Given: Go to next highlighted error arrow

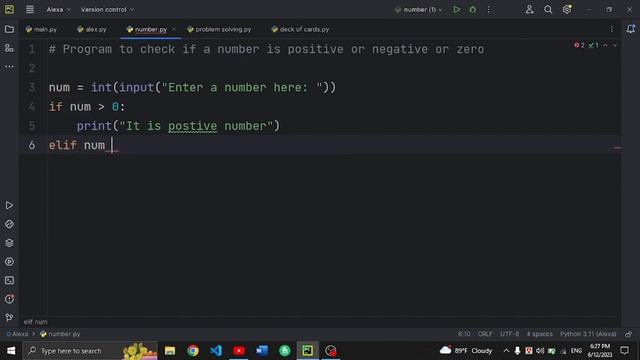Looking at the screenshot, I should tap(615, 45).
